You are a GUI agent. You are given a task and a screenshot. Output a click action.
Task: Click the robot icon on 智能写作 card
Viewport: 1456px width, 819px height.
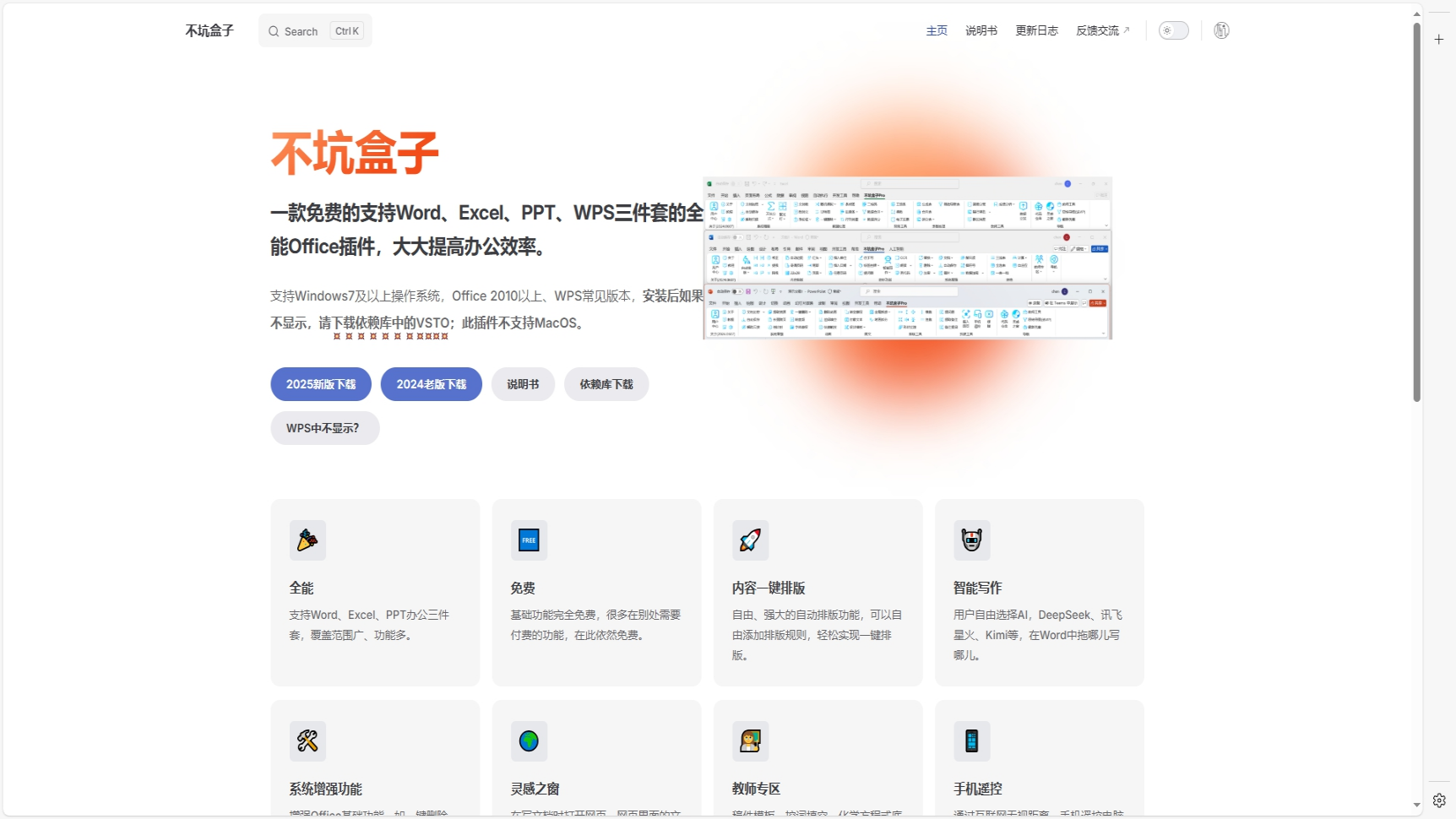point(971,540)
